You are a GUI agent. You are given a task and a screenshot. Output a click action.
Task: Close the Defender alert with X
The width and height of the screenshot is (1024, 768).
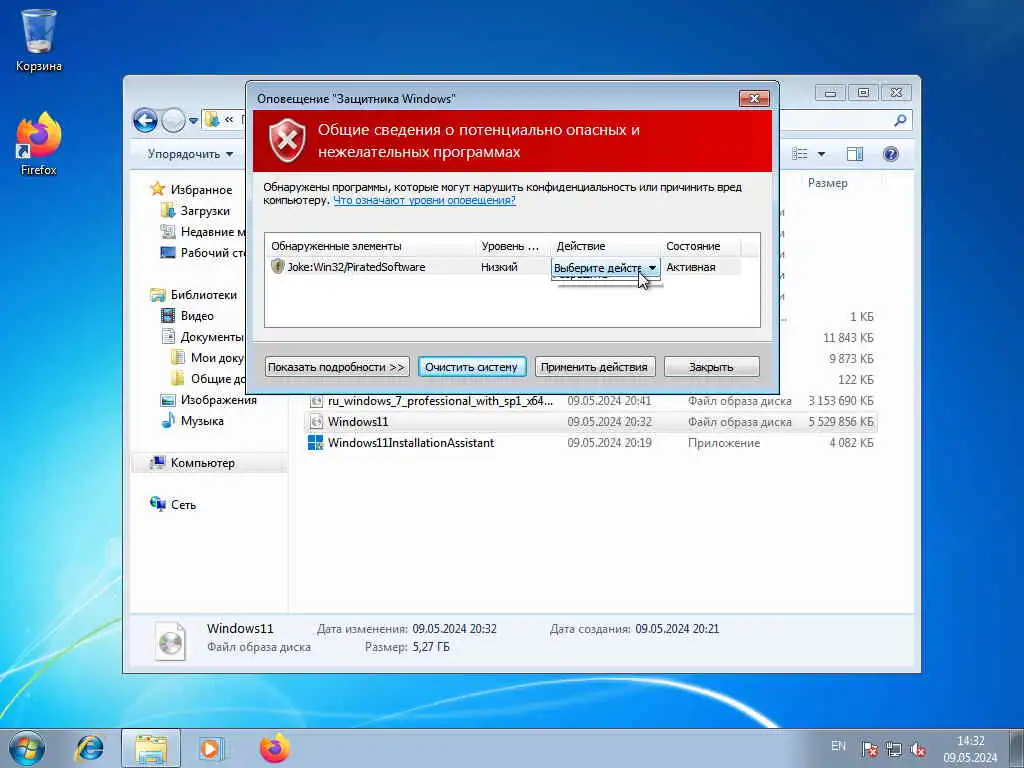tap(754, 99)
